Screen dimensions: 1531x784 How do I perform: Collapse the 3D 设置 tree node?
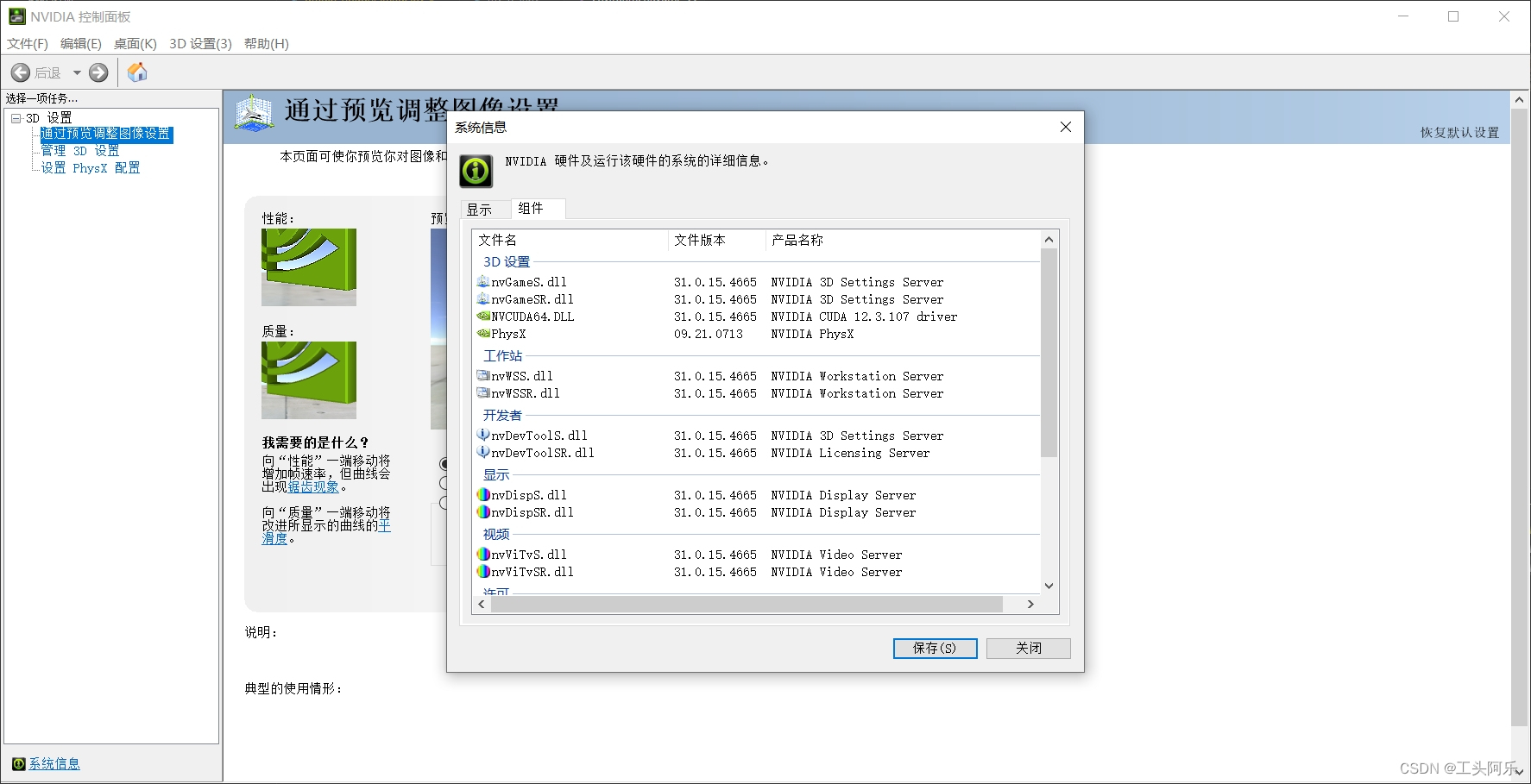pyautogui.click(x=16, y=118)
